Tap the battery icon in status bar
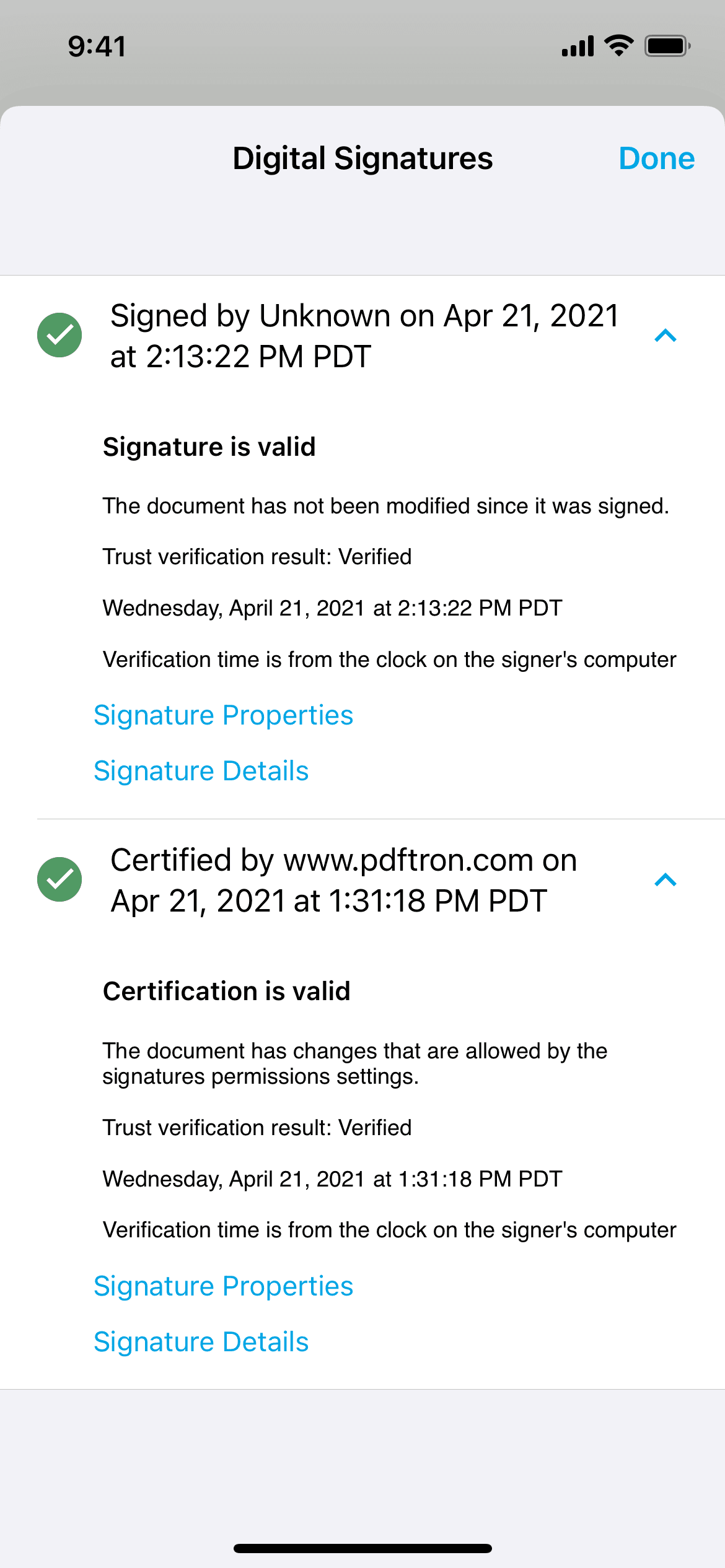This screenshot has width=725, height=1568. pyautogui.click(x=667, y=46)
